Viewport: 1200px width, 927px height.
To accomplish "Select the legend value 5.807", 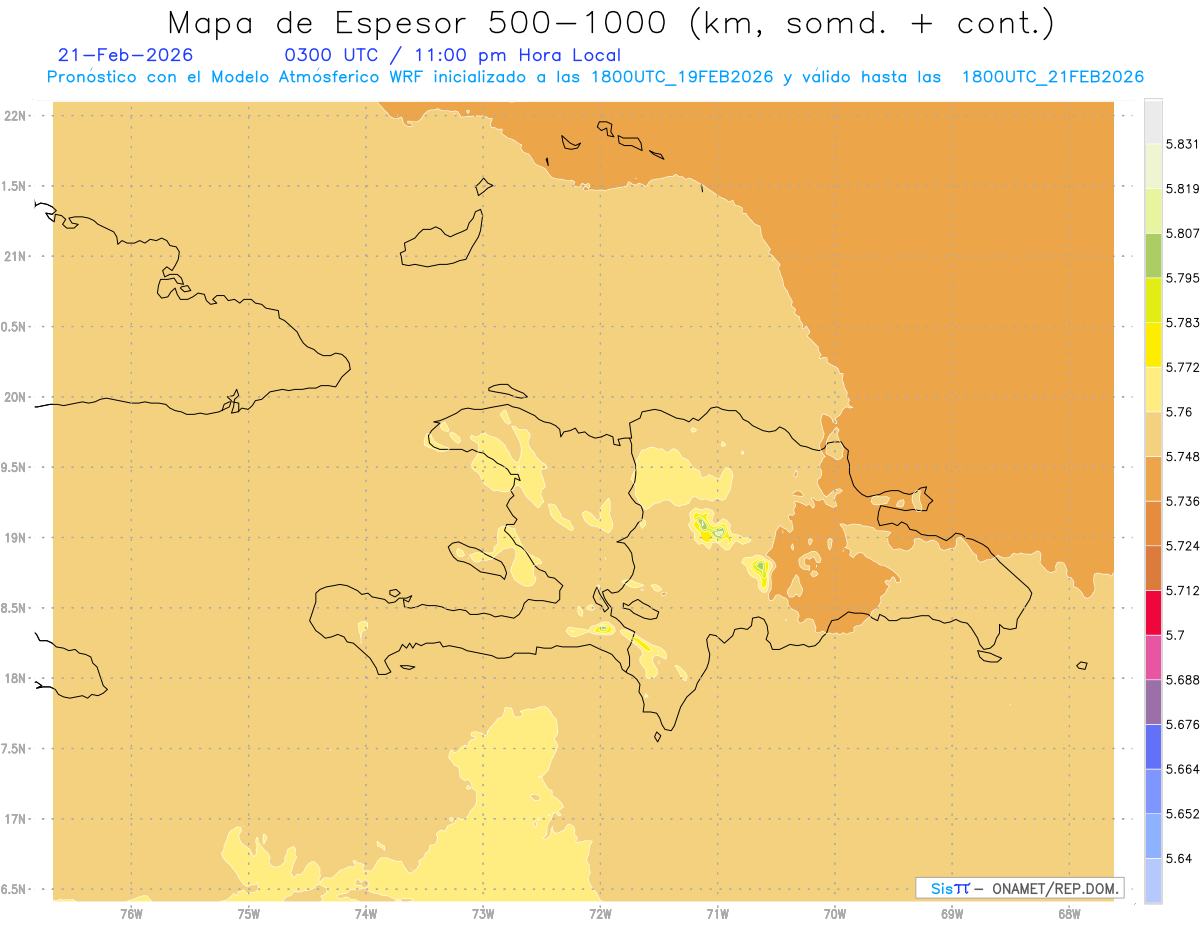I will (1182, 233).
